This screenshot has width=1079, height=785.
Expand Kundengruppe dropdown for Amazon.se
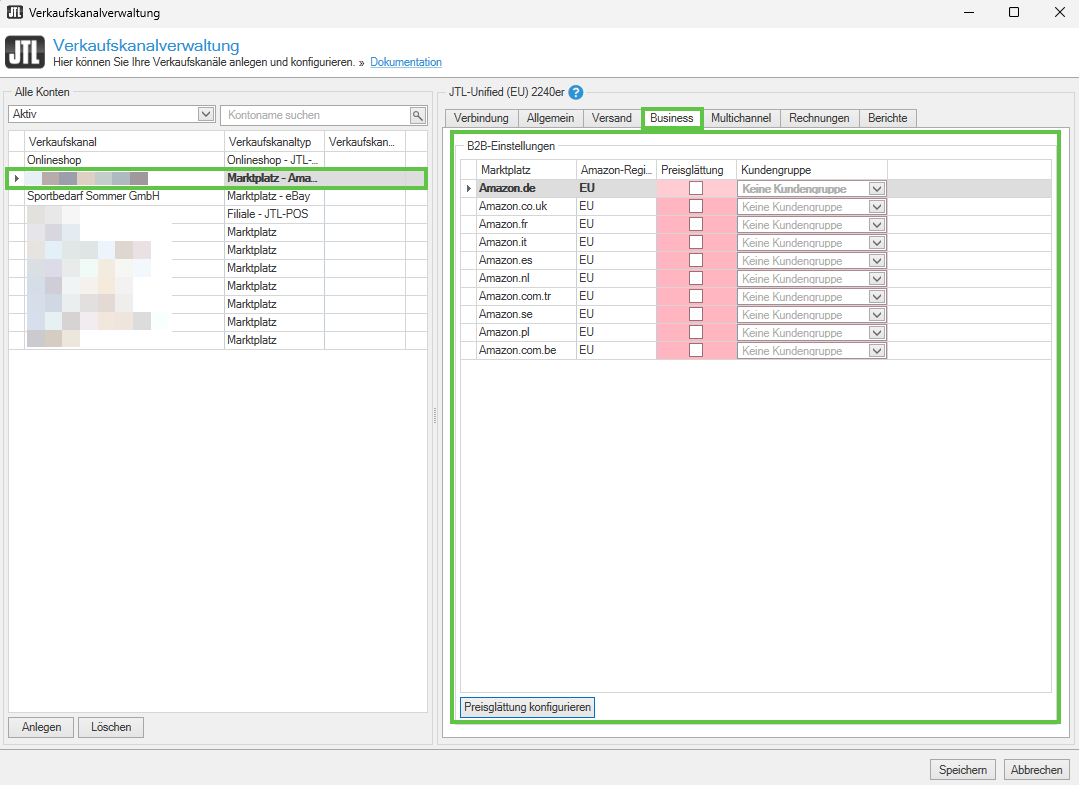click(876, 314)
